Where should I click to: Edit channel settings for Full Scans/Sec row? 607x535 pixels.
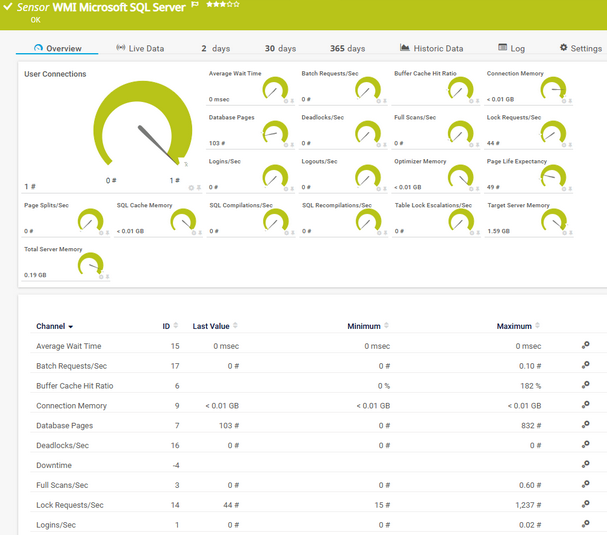(x=585, y=484)
